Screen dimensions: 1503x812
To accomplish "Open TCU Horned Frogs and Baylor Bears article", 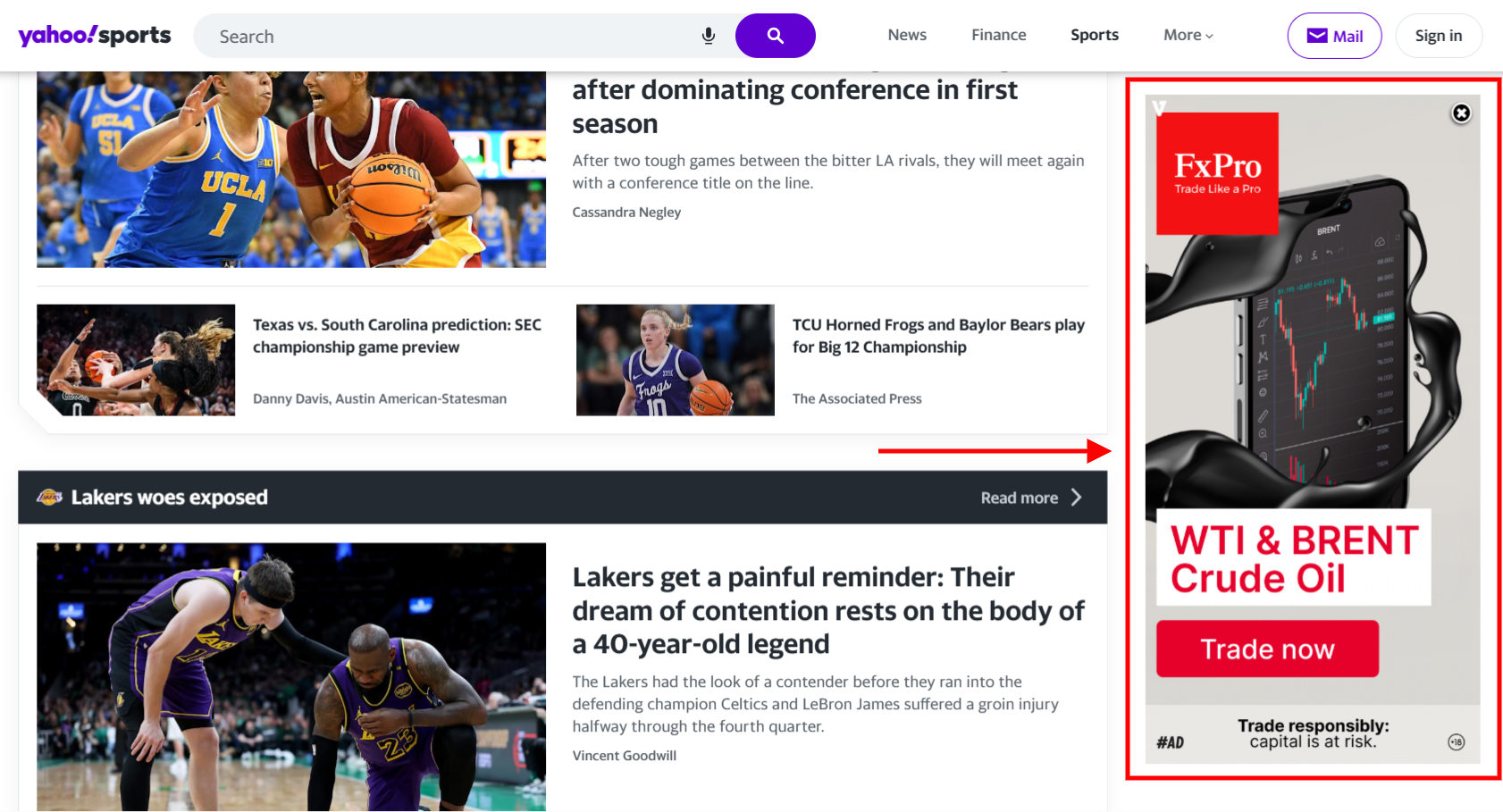I will coord(938,336).
